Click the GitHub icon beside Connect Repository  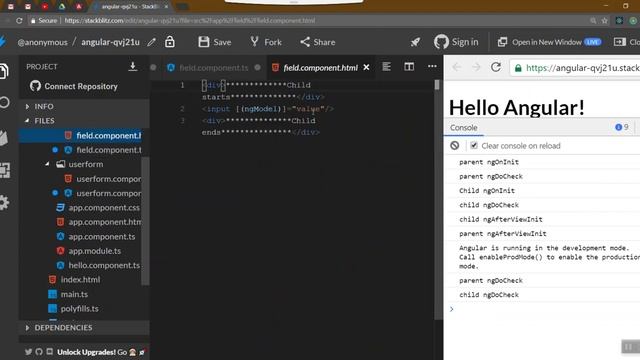(36, 86)
